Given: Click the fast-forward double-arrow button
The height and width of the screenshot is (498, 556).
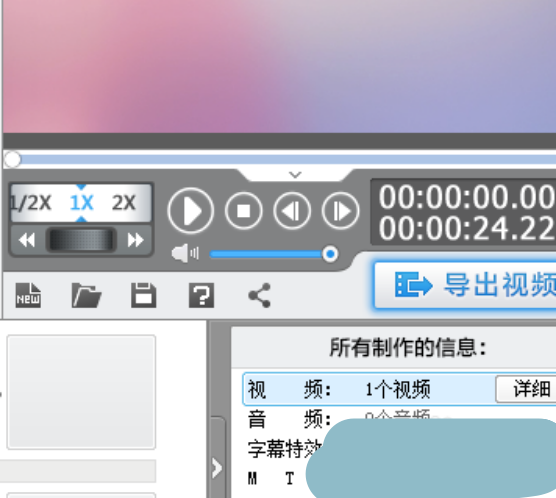Looking at the screenshot, I should (x=135, y=240).
